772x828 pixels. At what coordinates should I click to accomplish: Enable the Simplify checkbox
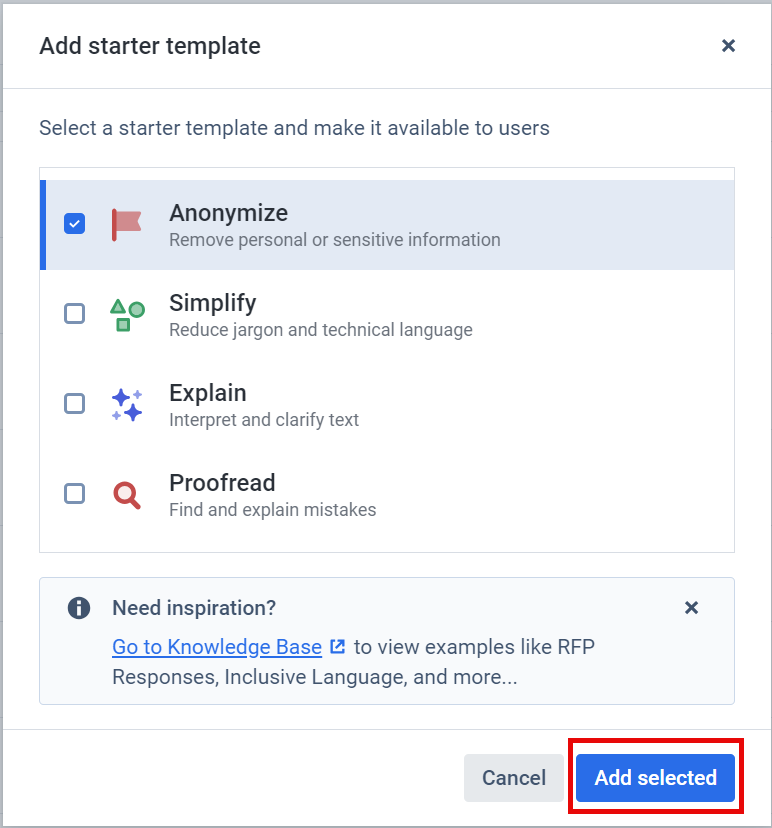click(74, 314)
